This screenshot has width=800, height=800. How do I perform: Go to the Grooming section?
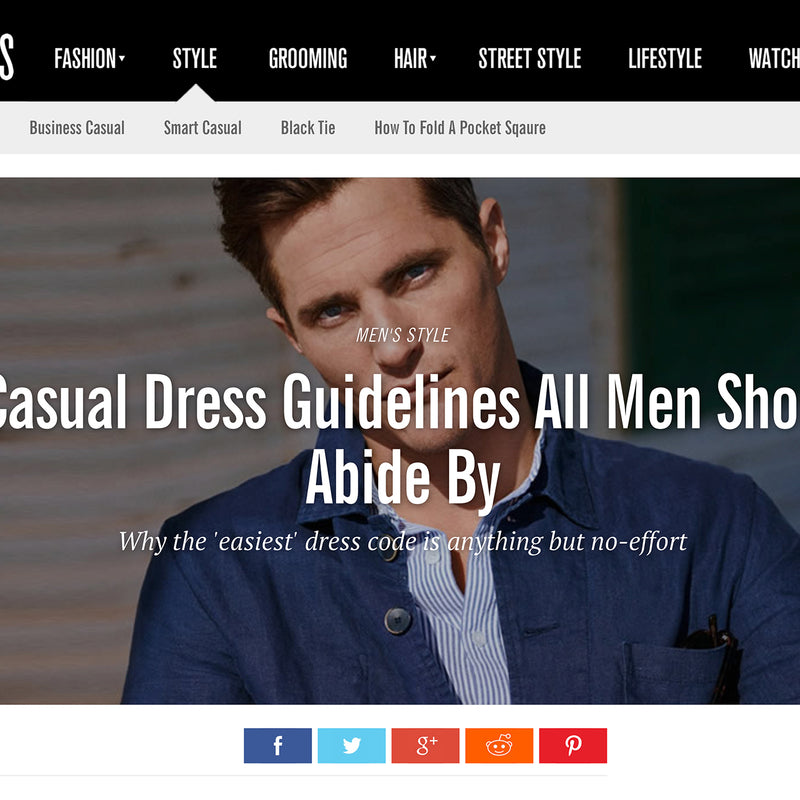click(308, 58)
